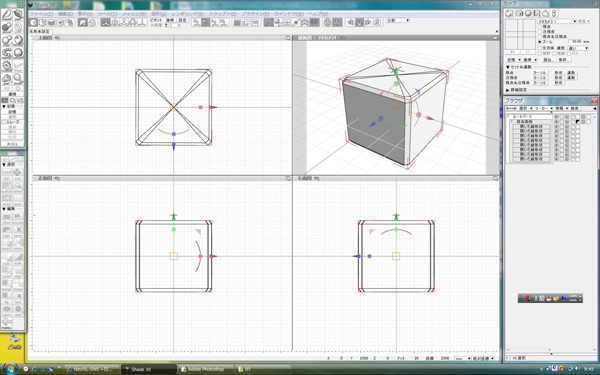The image size is (600, 375).
Task: Open the ファイル menu
Action: point(41,14)
